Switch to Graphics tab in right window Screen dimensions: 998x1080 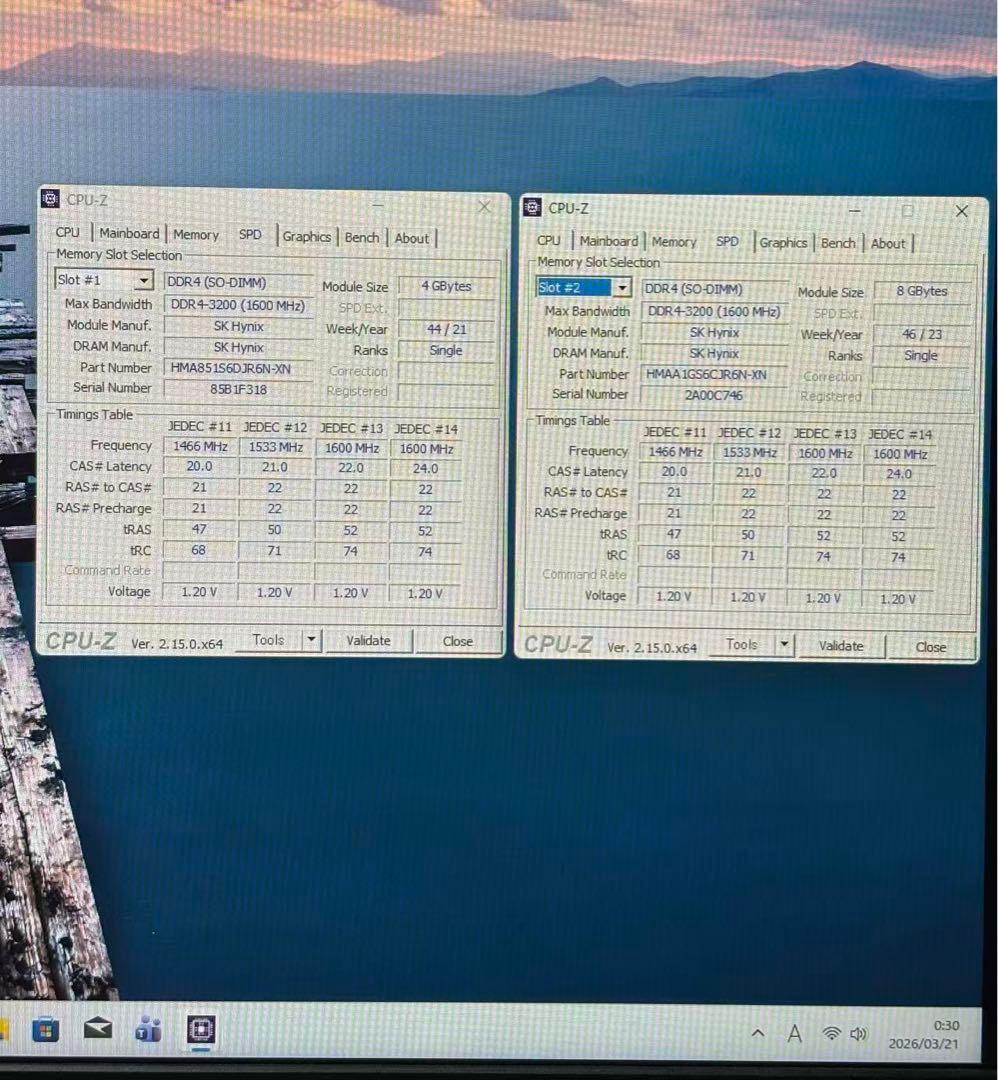tap(783, 243)
